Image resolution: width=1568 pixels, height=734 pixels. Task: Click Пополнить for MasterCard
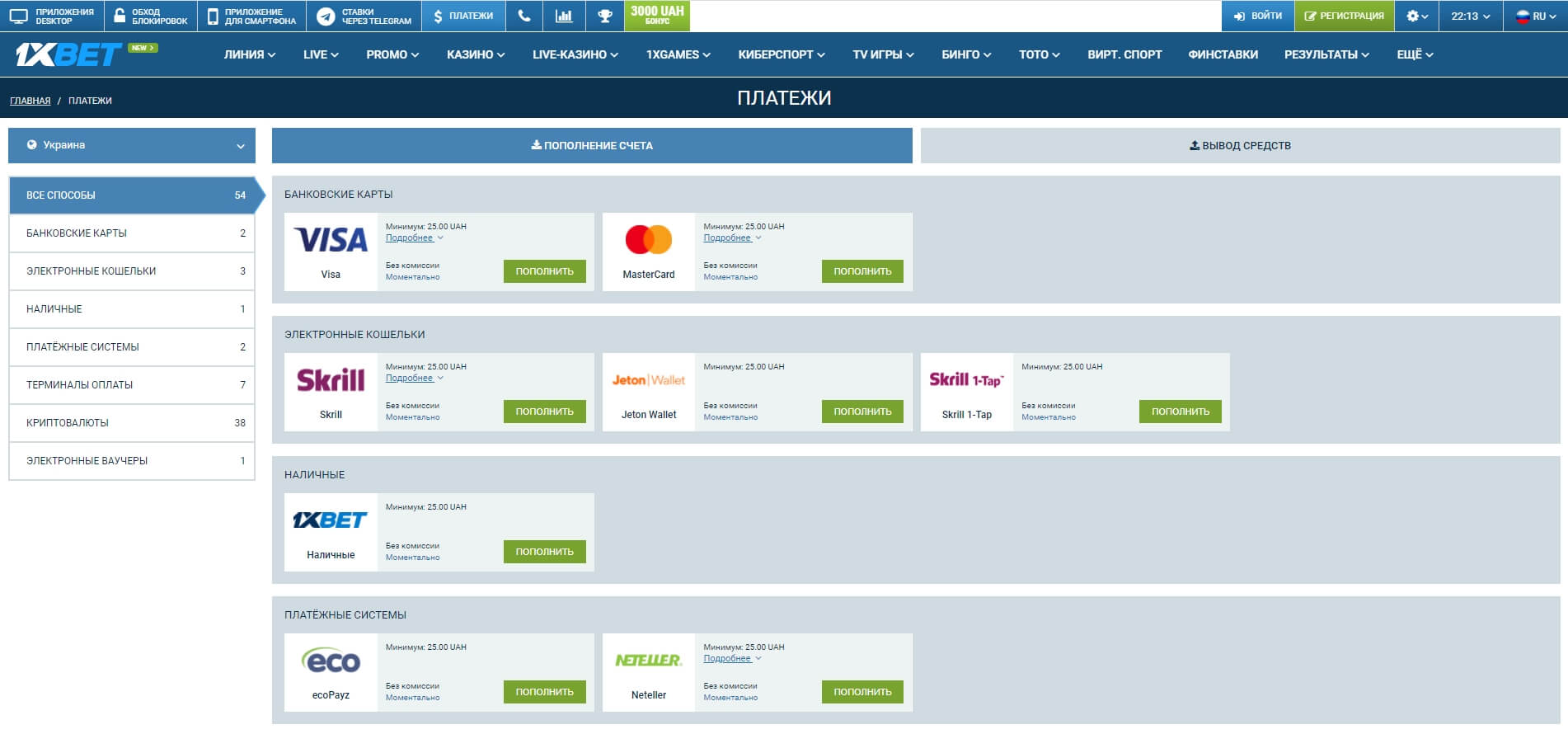[x=862, y=271]
